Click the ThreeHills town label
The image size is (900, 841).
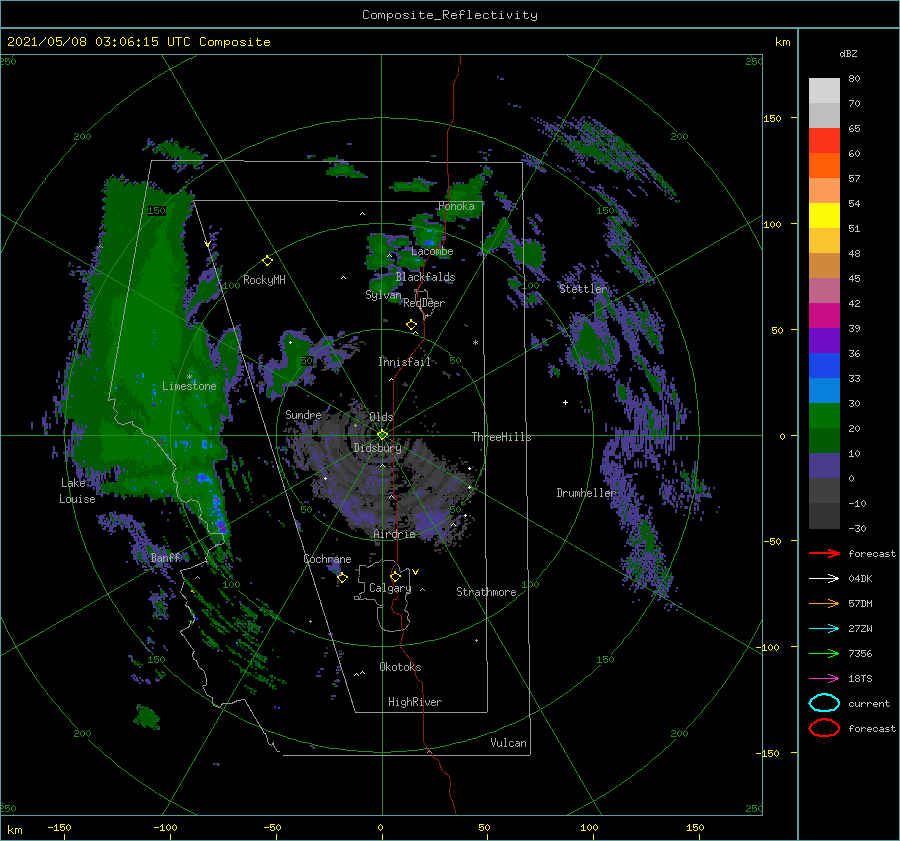point(501,437)
